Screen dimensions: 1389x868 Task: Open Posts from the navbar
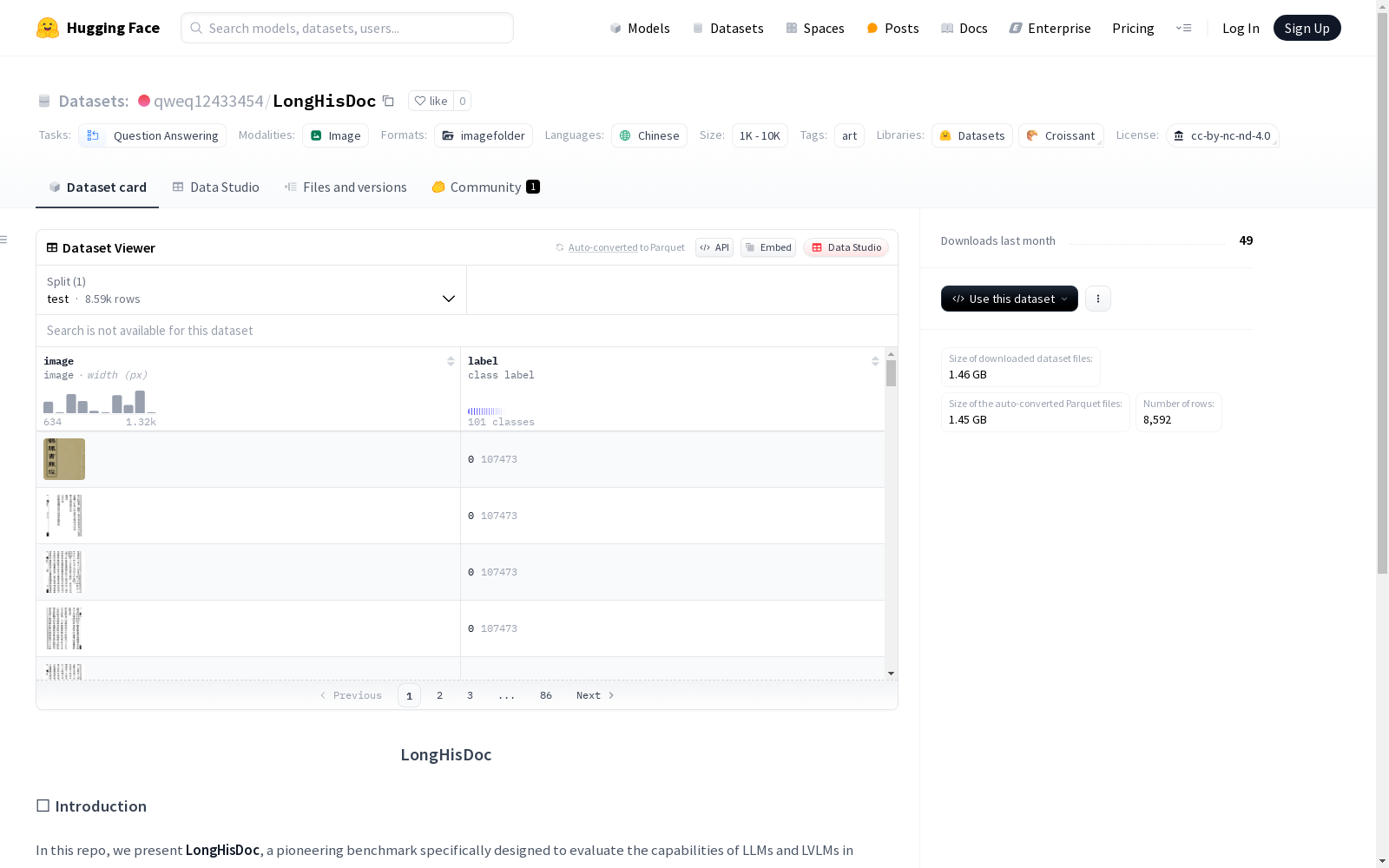pyautogui.click(x=892, y=28)
